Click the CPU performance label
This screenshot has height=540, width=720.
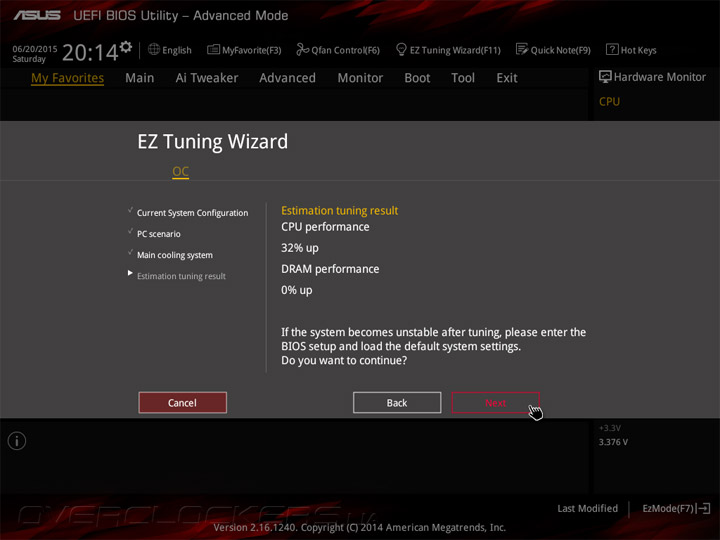(325, 227)
